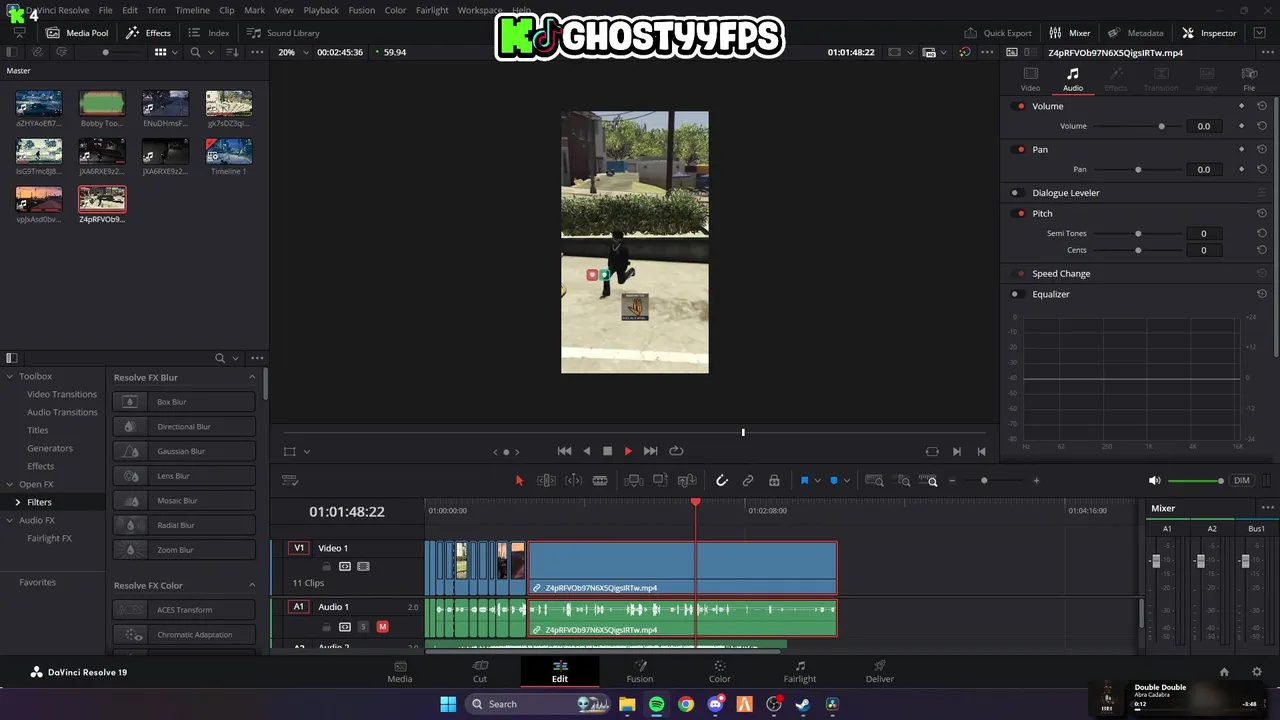
Task: Enable the Dialogue Leveler switch
Action: click(x=1016, y=193)
